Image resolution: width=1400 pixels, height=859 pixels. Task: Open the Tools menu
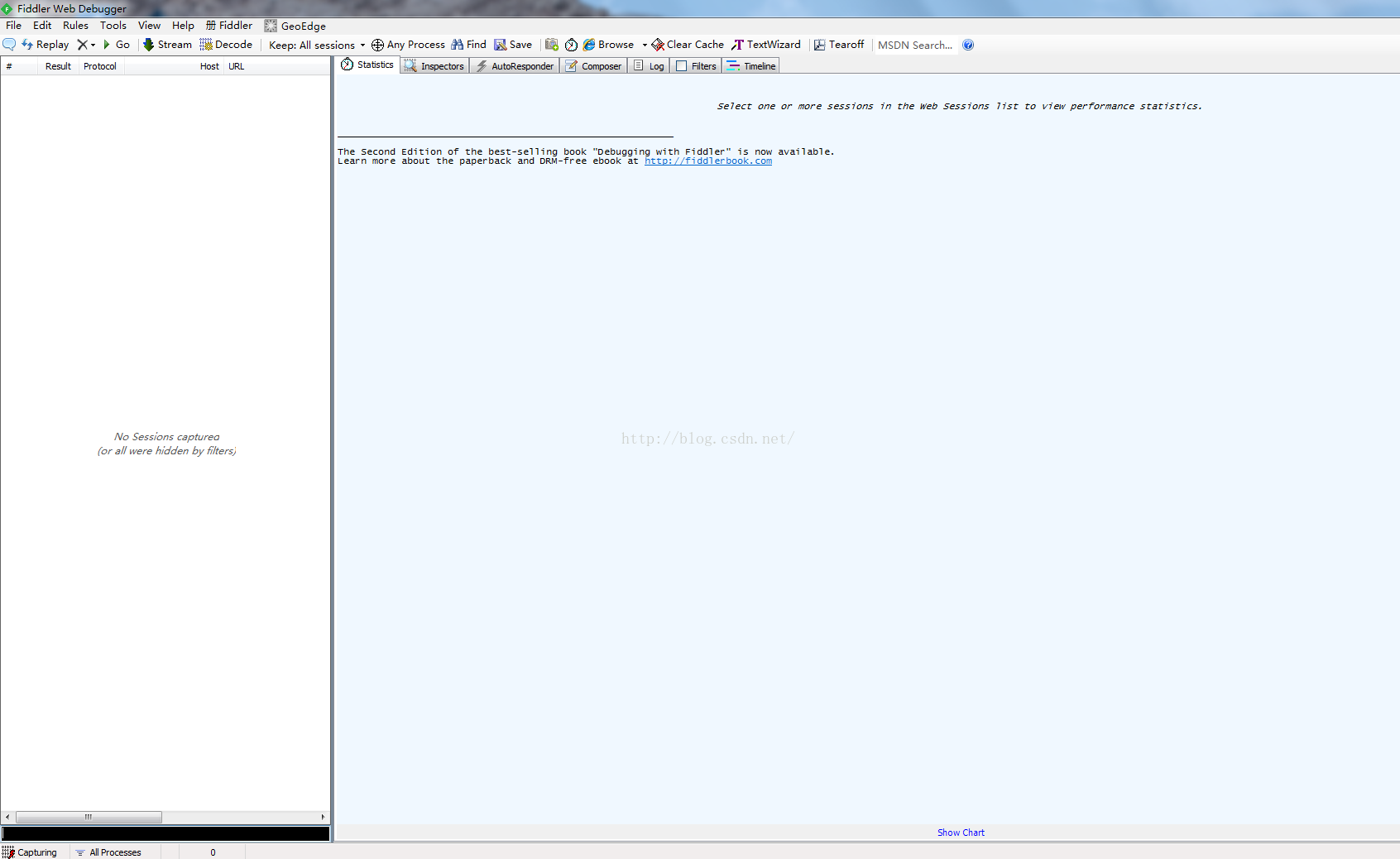pos(113,26)
